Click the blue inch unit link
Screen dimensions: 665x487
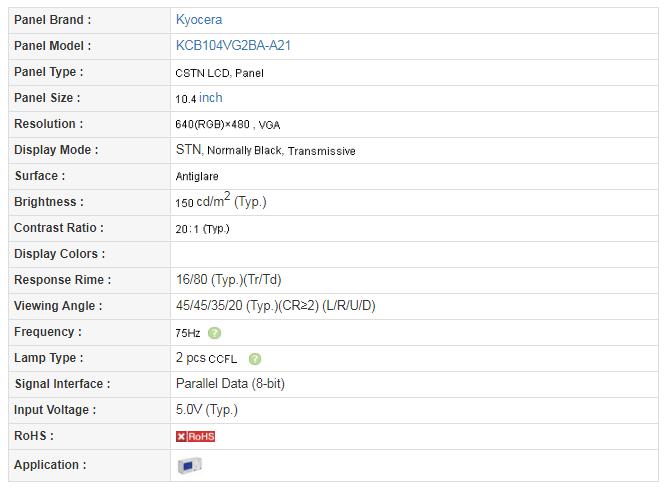point(211,98)
